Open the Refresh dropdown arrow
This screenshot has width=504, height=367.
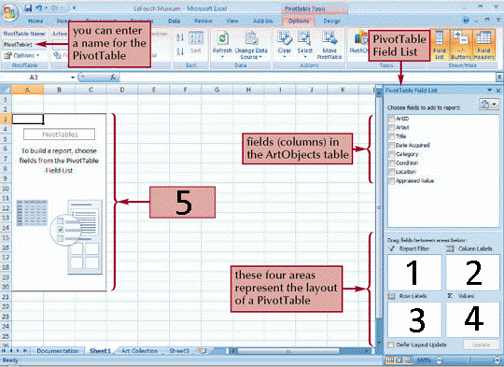(222, 57)
